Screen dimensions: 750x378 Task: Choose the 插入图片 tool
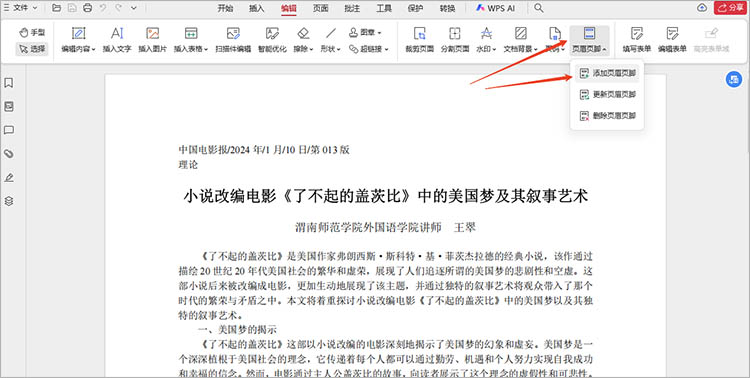click(153, 39)
